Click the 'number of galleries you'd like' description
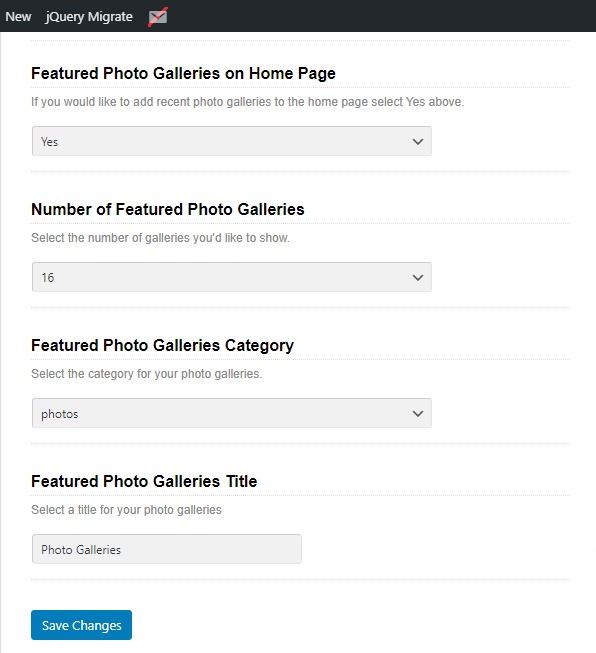The image size is (596, 653). [x=160, y=238]
